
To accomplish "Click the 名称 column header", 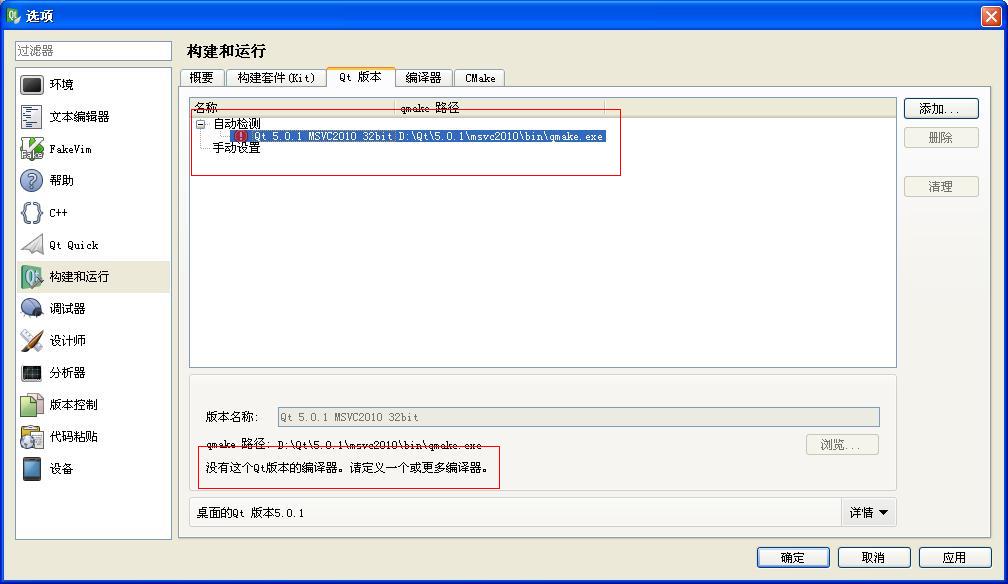I will coord(292,107).
